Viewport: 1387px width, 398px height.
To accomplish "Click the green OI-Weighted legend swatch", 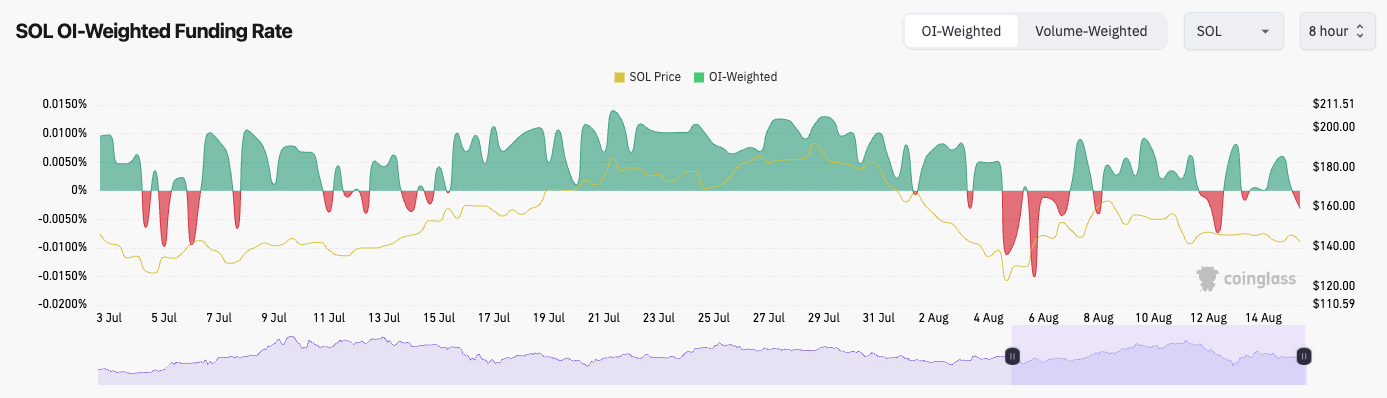I will (699, 77).
